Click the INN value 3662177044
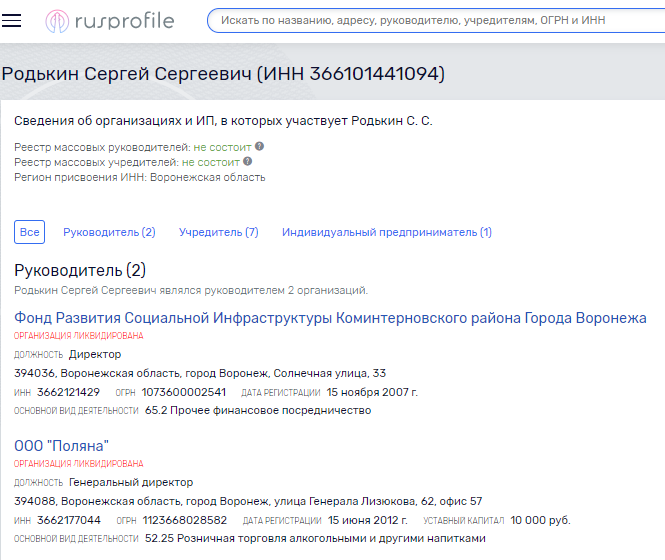Image resolution: width=665 pixels, height=560 pixels. click(69, 520)
